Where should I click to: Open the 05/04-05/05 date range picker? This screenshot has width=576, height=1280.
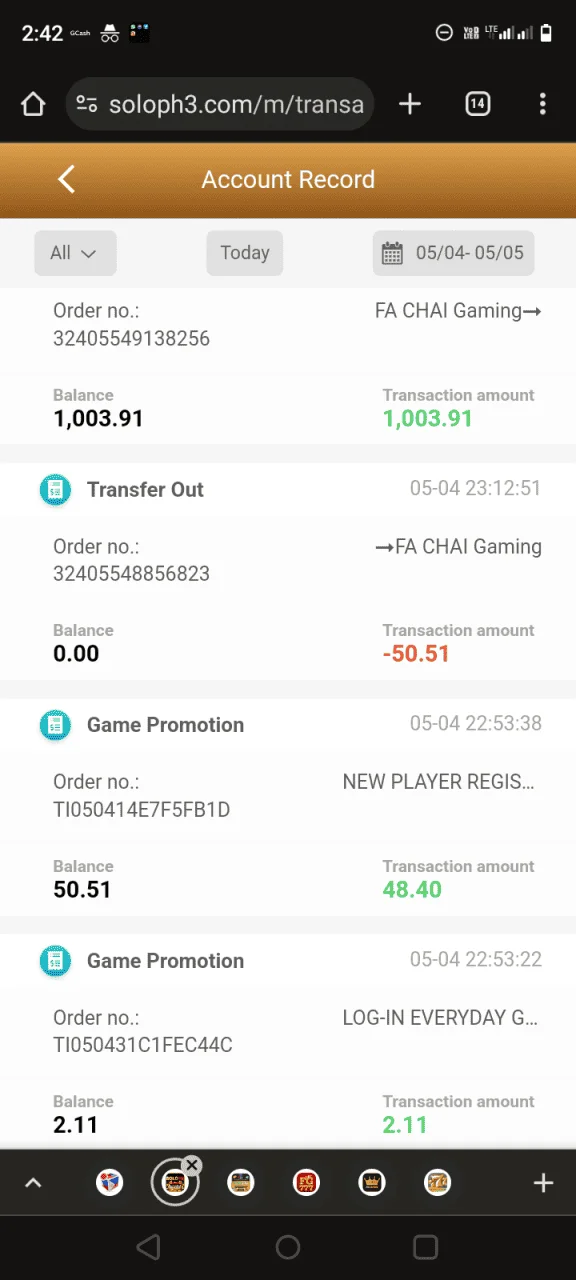coord(453,253)
